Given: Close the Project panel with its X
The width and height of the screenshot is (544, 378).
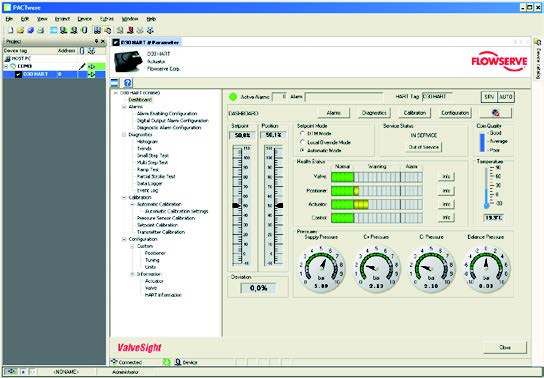Looking at the screenshot, I should [x=103, y=41].
